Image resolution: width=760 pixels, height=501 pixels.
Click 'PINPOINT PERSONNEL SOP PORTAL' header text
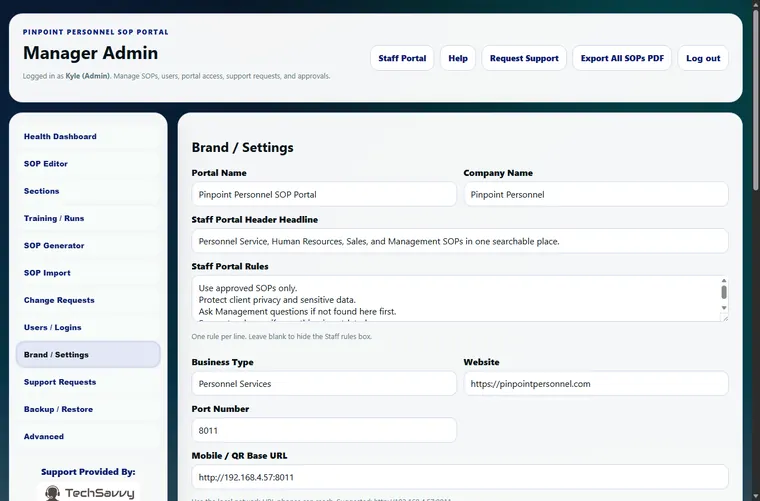coord(95,32)
